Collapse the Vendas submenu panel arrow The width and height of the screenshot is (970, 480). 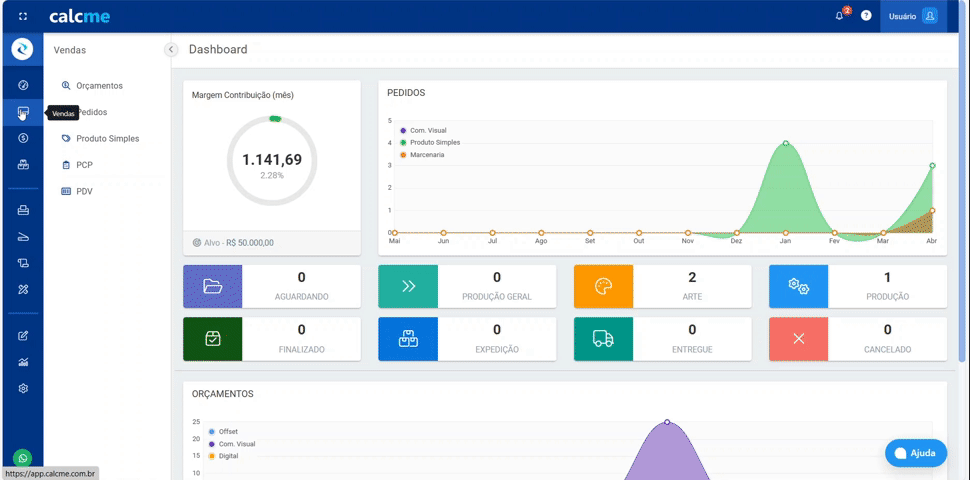(x=171, y=49)
